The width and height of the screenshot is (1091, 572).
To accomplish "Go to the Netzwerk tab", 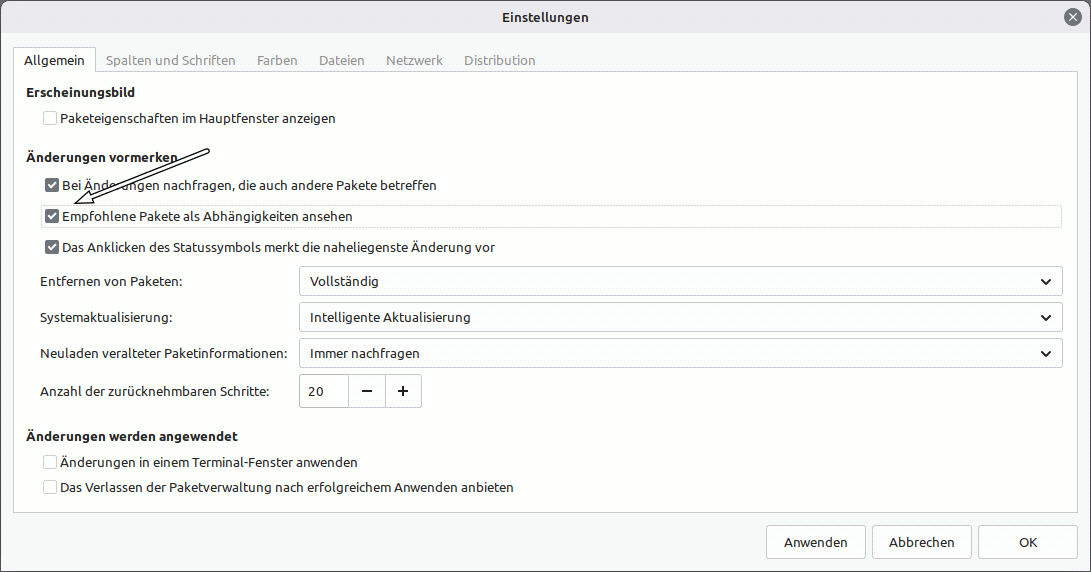I will pos(414,61).
